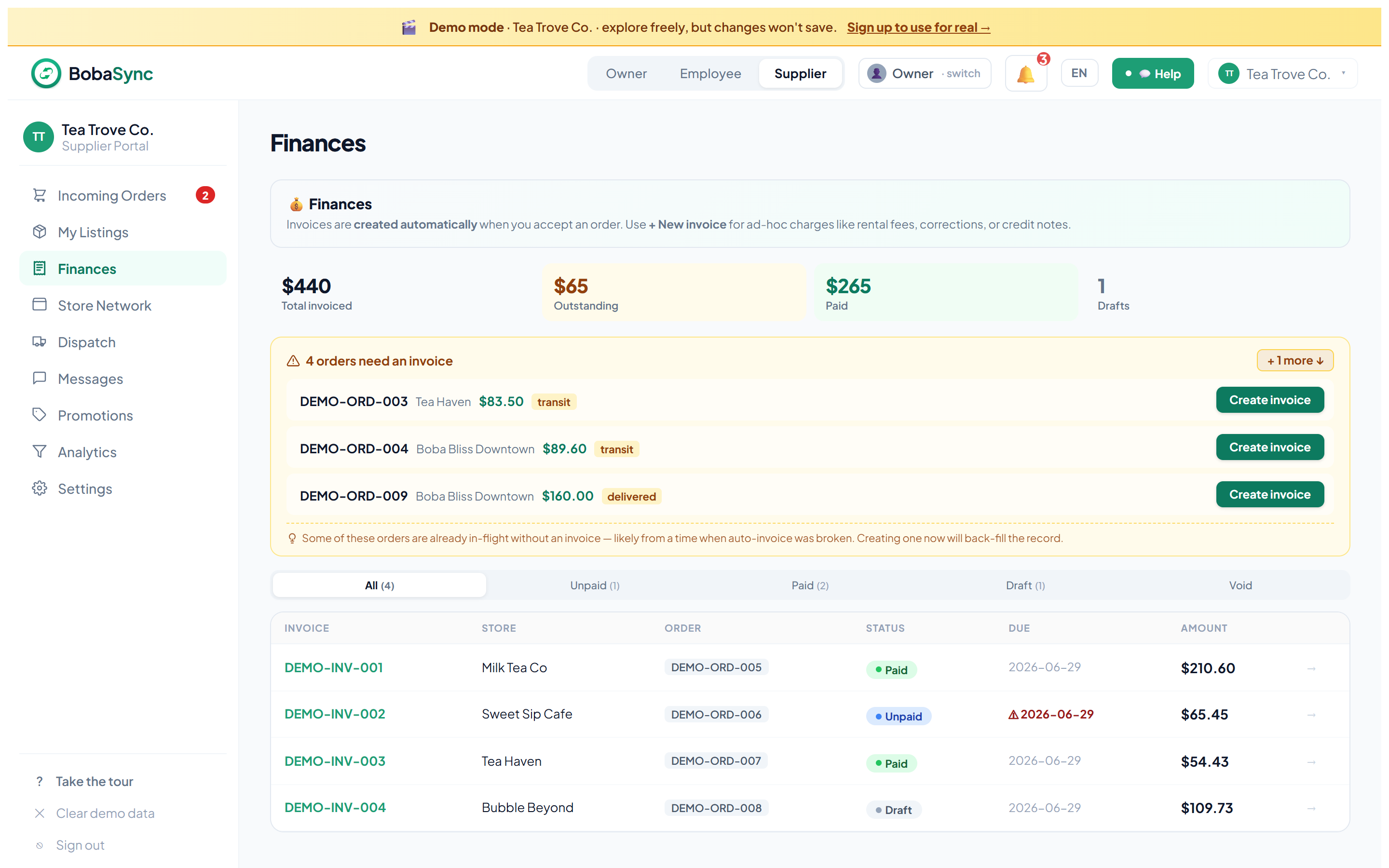The height and width of the screenshot is (868, 1389).
Task: Click the Finances receipt icon in sidebar
Action: [x=39, y=269]
